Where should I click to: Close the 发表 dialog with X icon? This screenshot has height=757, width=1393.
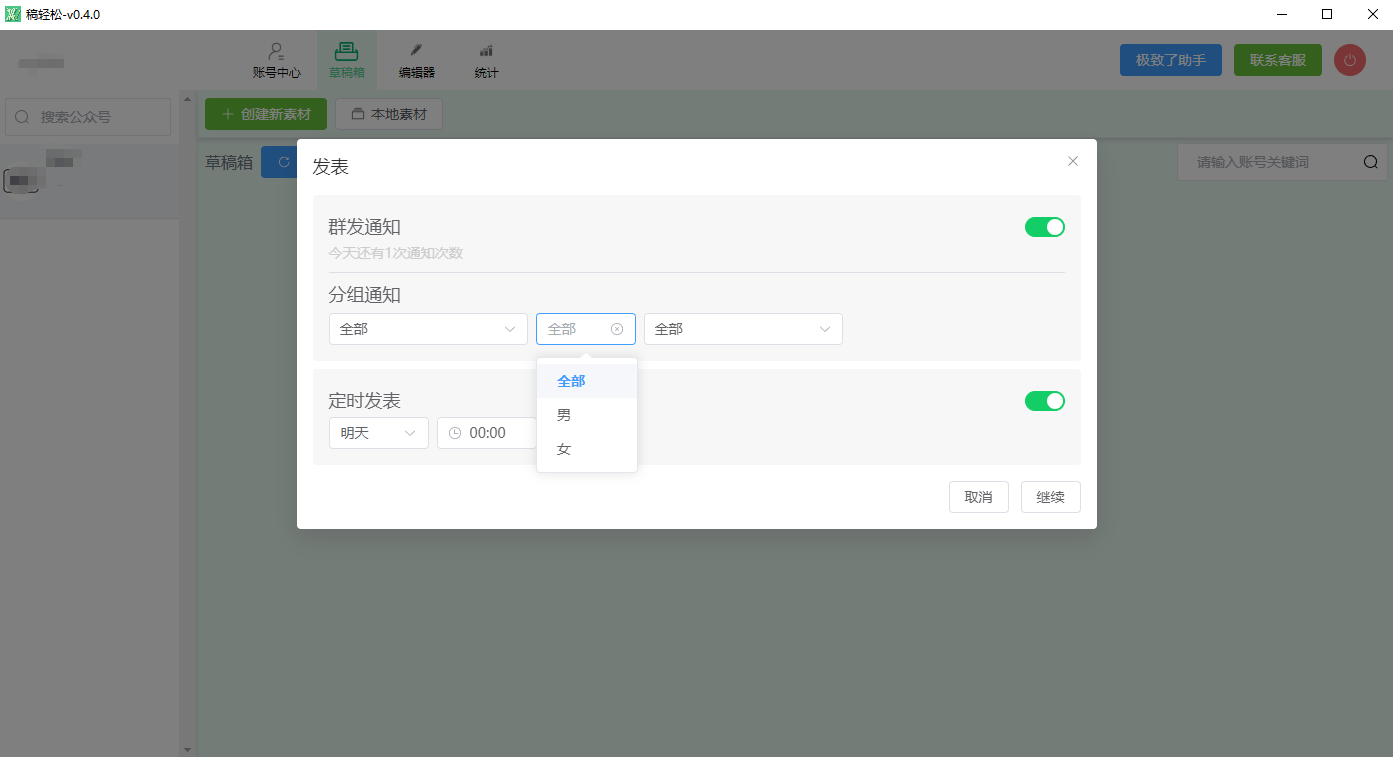pos(1073,161)
